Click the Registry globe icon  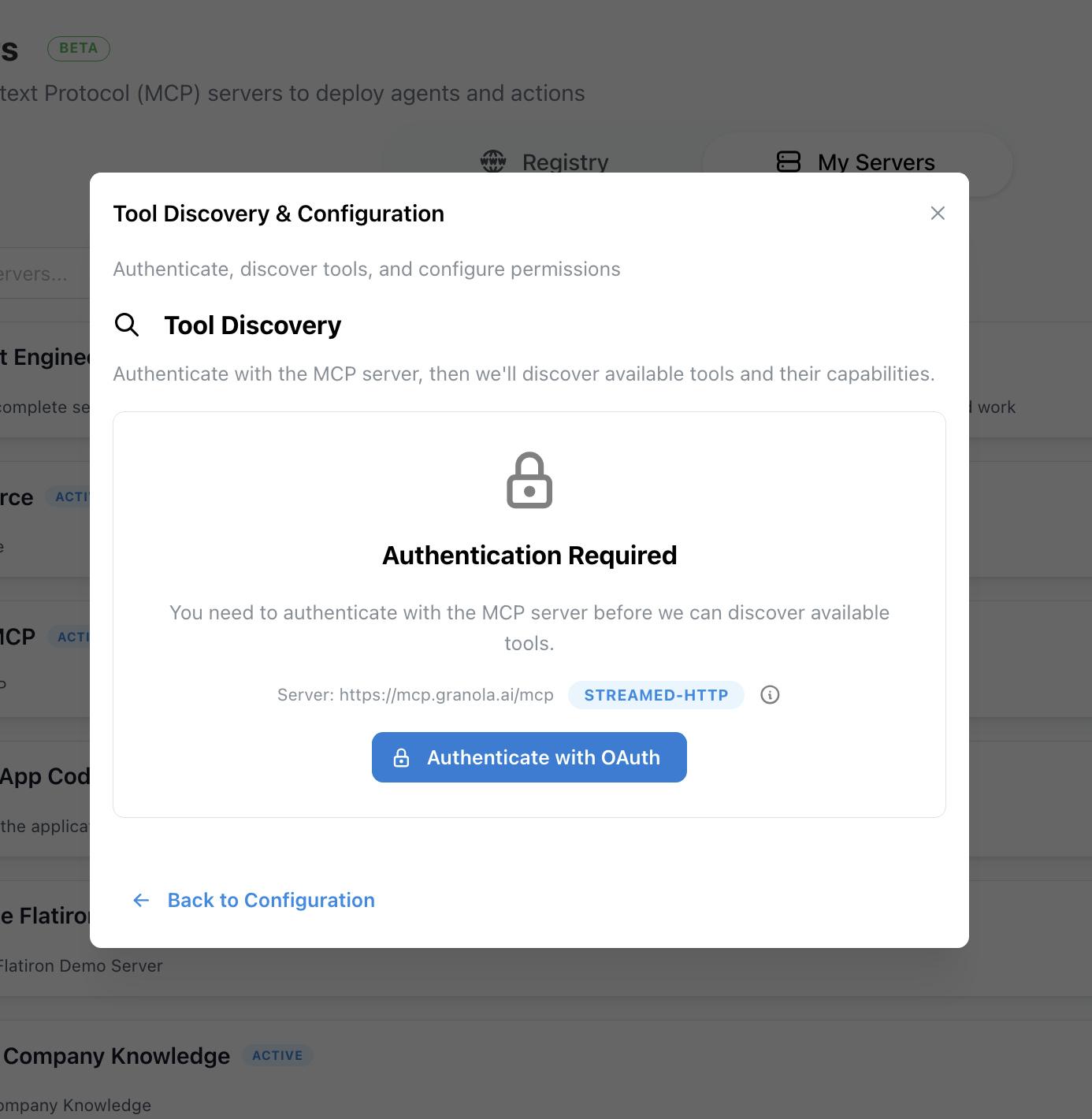tap(492, 161)
